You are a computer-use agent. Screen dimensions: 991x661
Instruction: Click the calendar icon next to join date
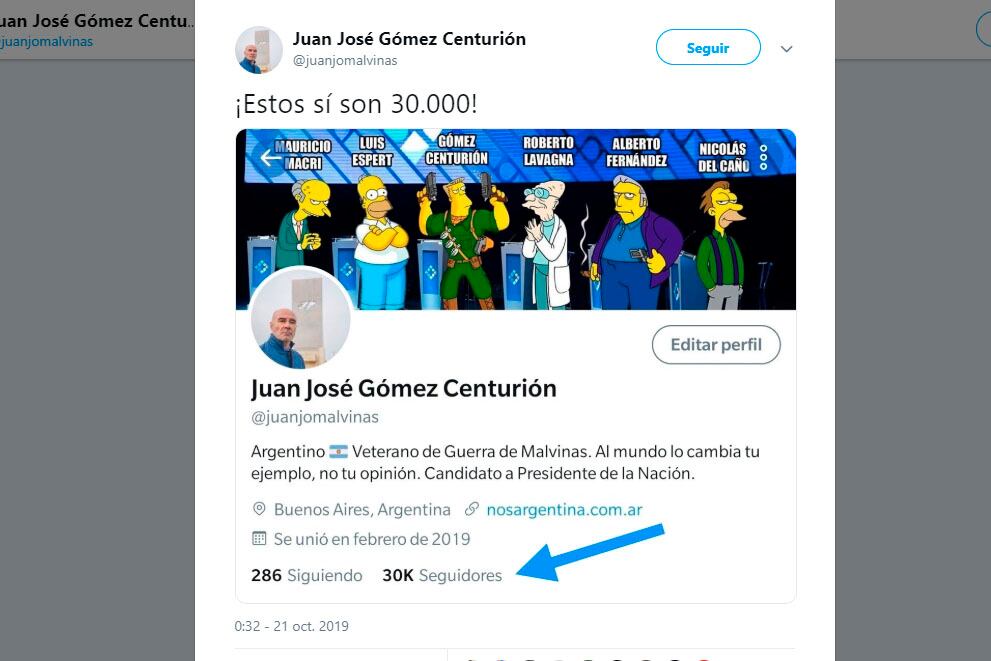pyautogui.click(x=260, y=539)
